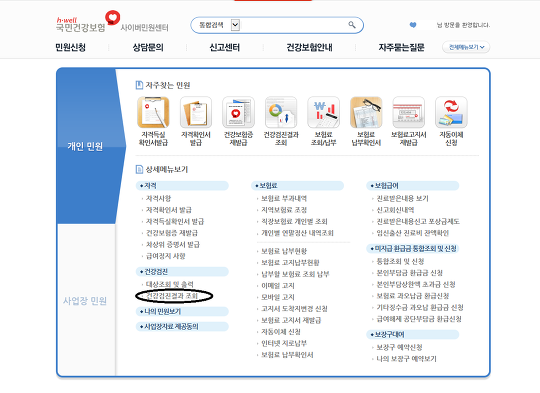
Task: Open the 진료받은내용 보기 link
Action: (x=402, y=198)
